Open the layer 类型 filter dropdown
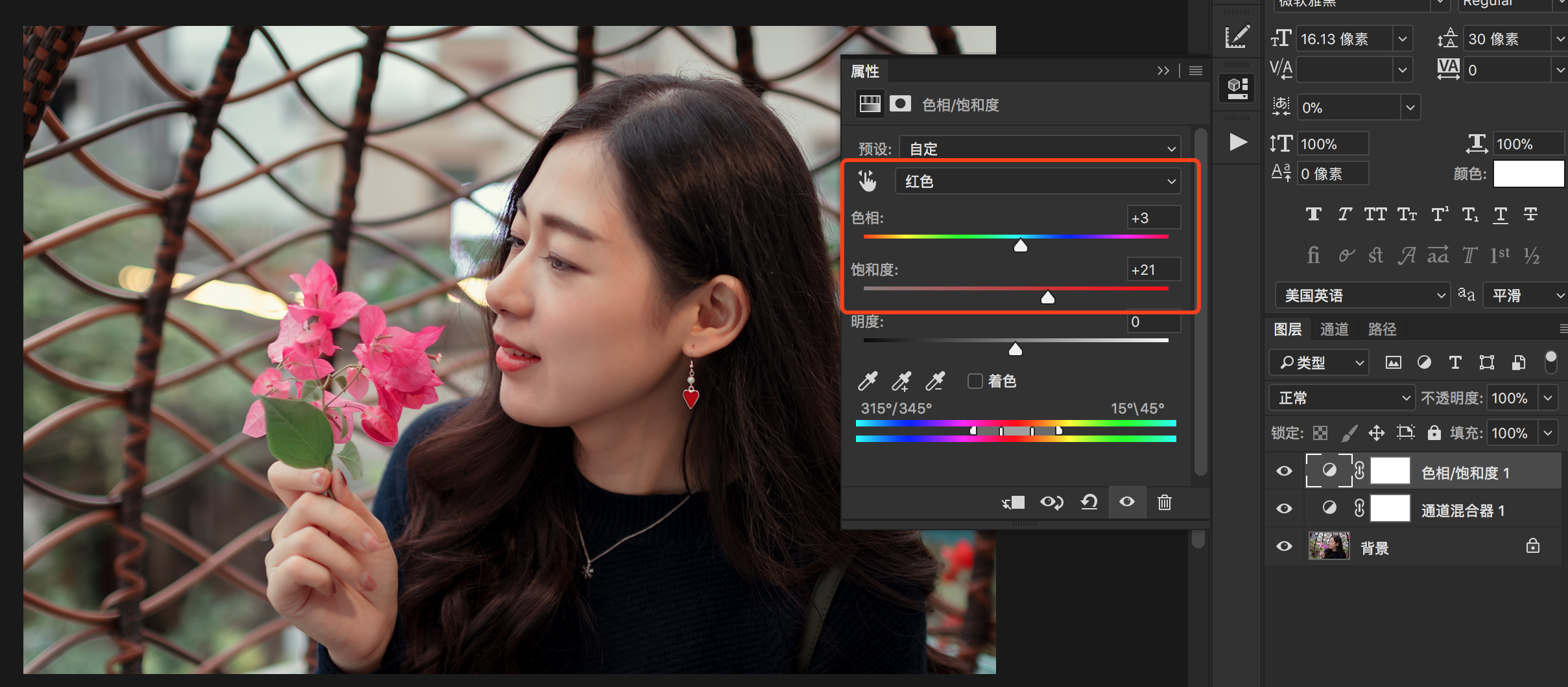This screenshot has height=687, width=1568. click(x=1319, y=362)
